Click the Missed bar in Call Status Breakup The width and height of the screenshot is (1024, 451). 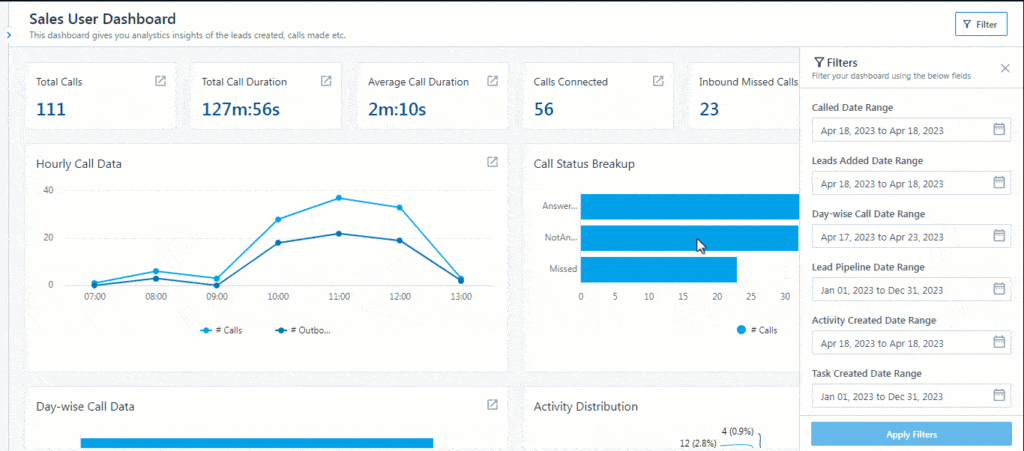pos(658,269)
